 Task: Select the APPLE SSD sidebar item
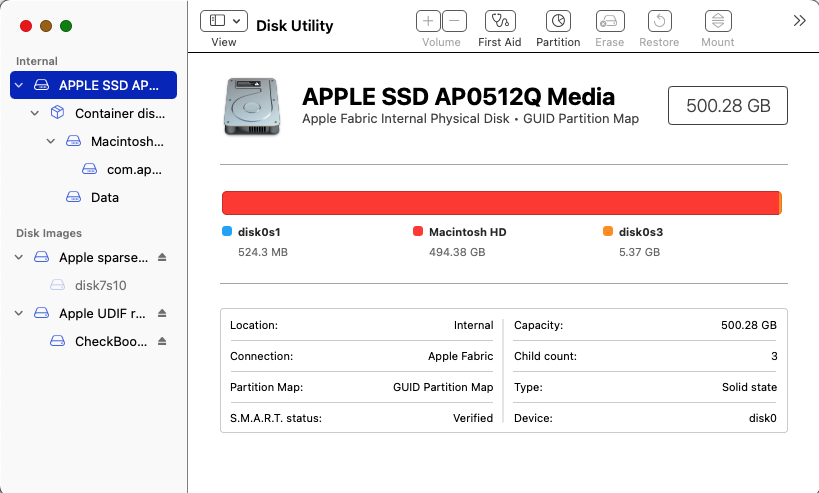click(93, 85)
